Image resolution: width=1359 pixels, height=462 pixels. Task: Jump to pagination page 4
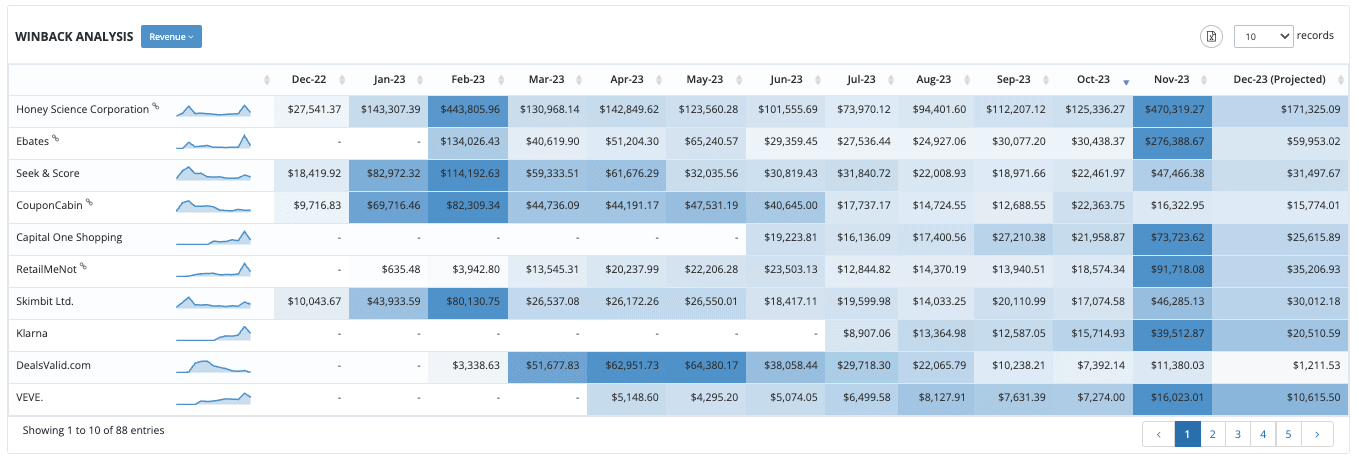[1264, 434]
